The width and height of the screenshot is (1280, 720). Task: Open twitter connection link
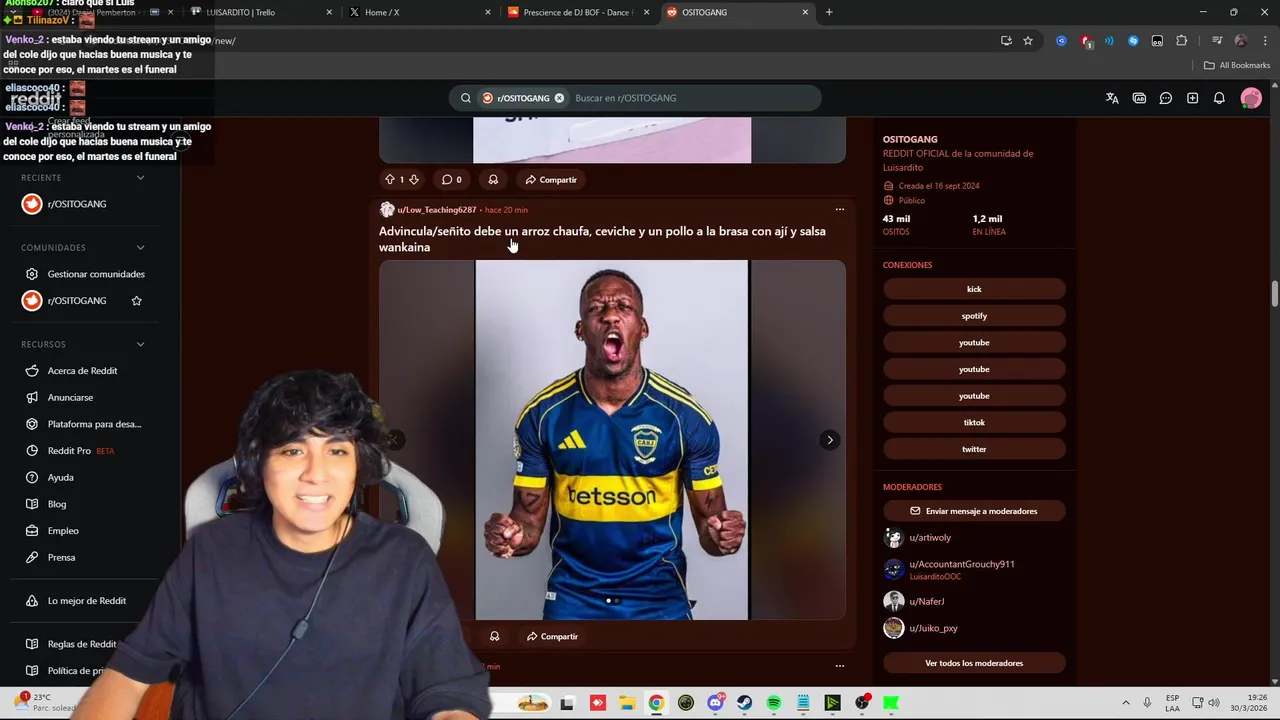[974, 449]
